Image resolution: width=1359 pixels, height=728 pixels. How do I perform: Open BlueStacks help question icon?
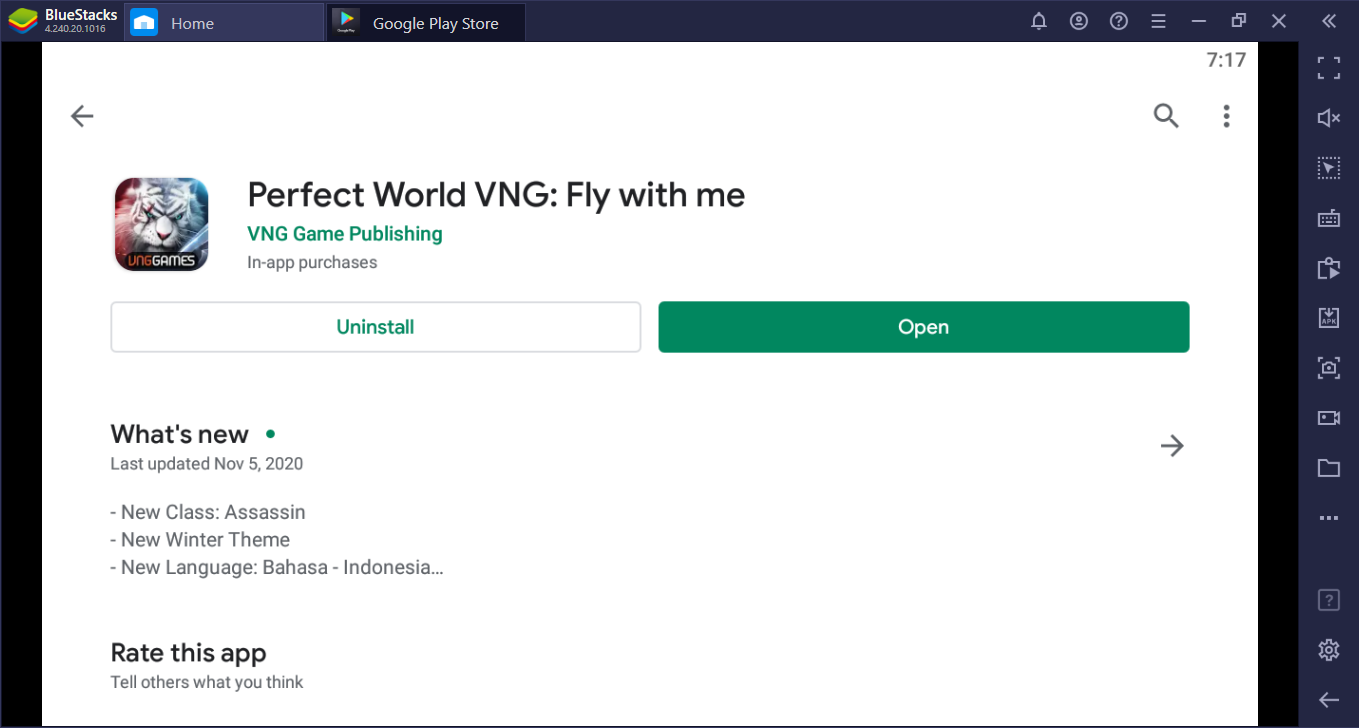click(1119, 21)
